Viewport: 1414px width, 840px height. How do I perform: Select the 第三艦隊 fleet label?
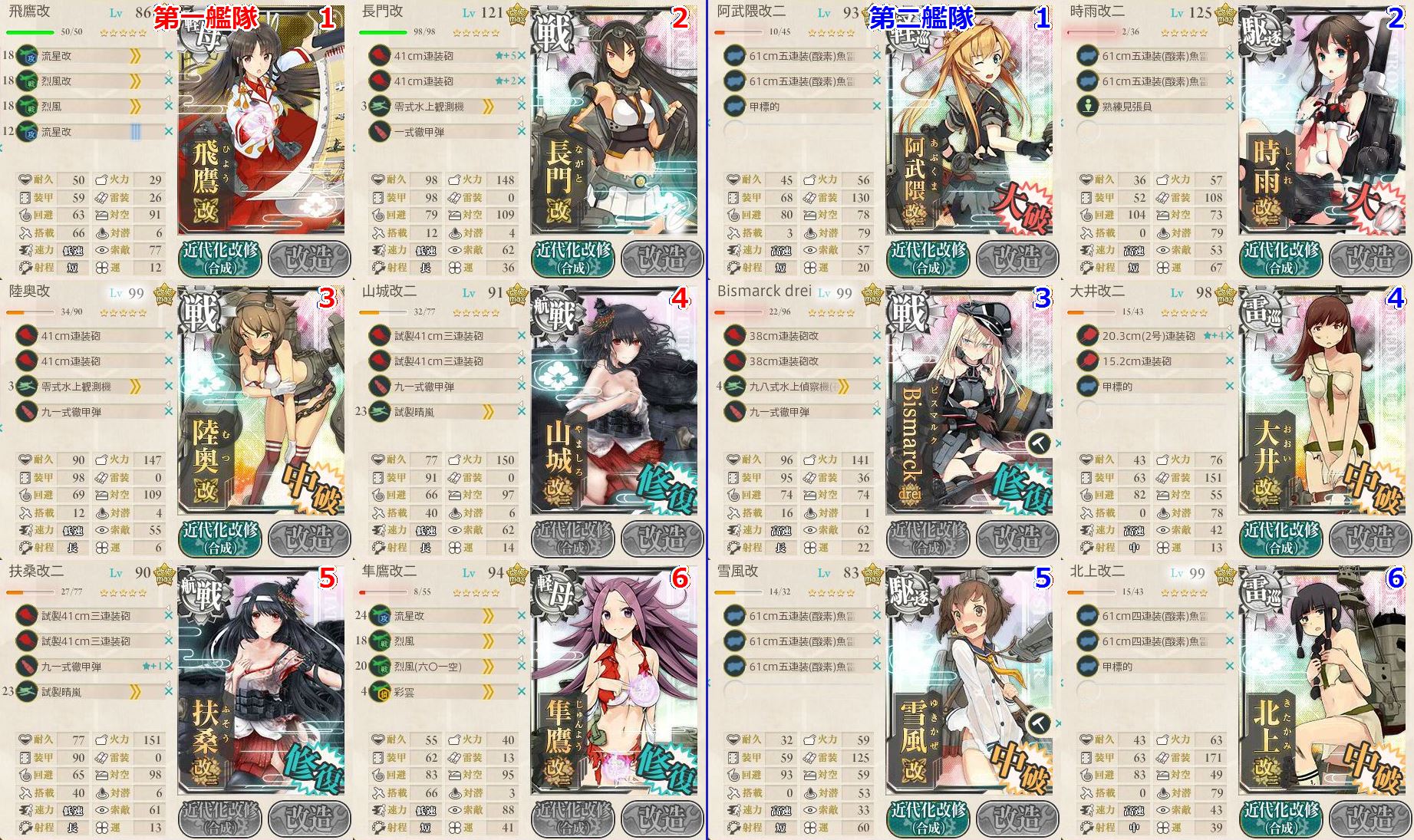point(921,17)
